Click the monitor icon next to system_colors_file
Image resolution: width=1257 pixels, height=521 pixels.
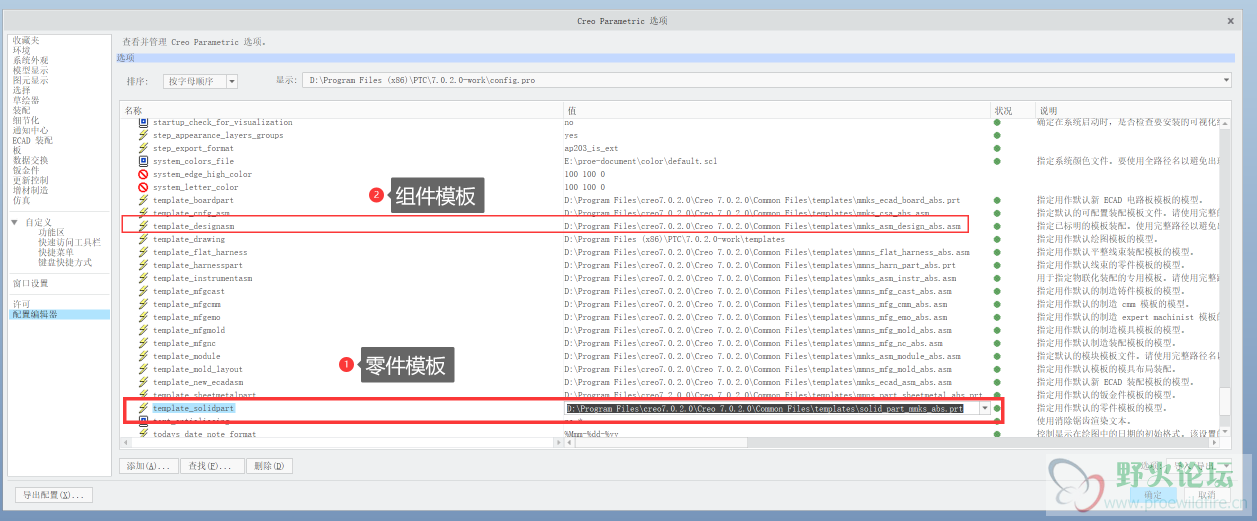pos(143,161)
